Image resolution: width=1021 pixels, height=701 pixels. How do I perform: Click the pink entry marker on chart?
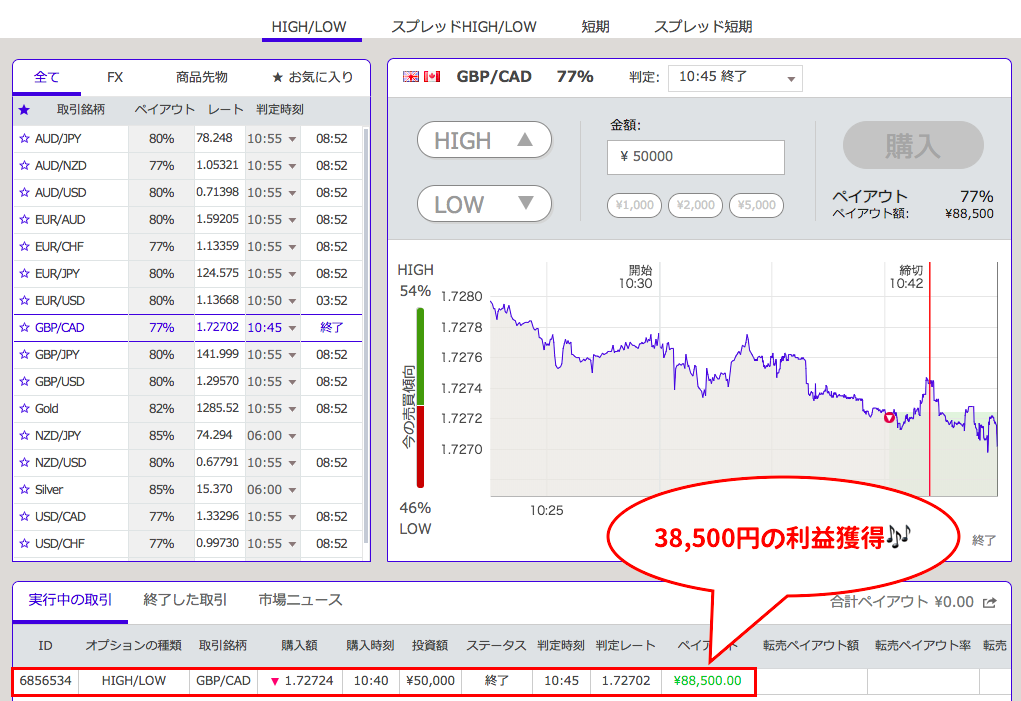[x=889, y=417]
